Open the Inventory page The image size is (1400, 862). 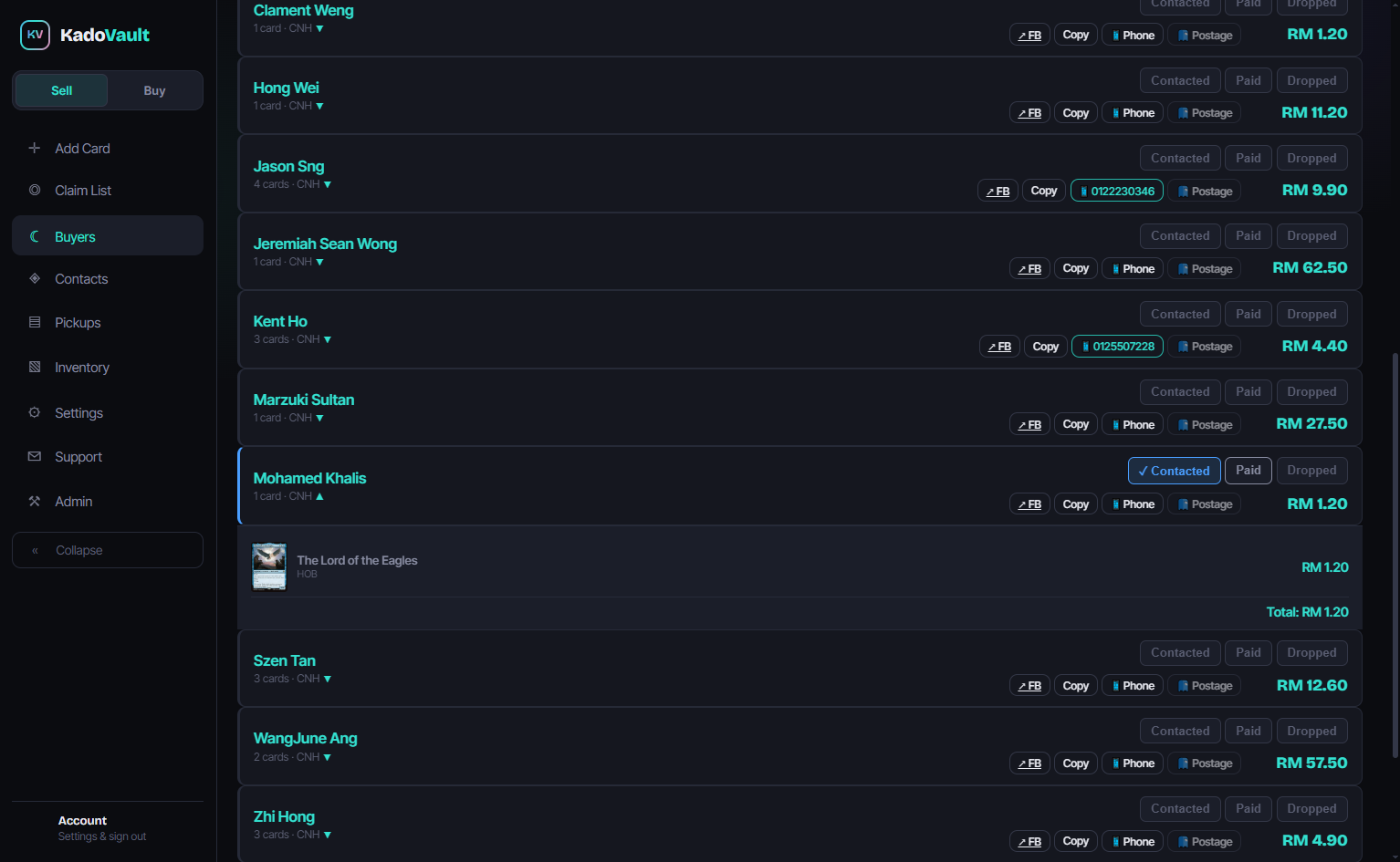click(x=108, y=367)
